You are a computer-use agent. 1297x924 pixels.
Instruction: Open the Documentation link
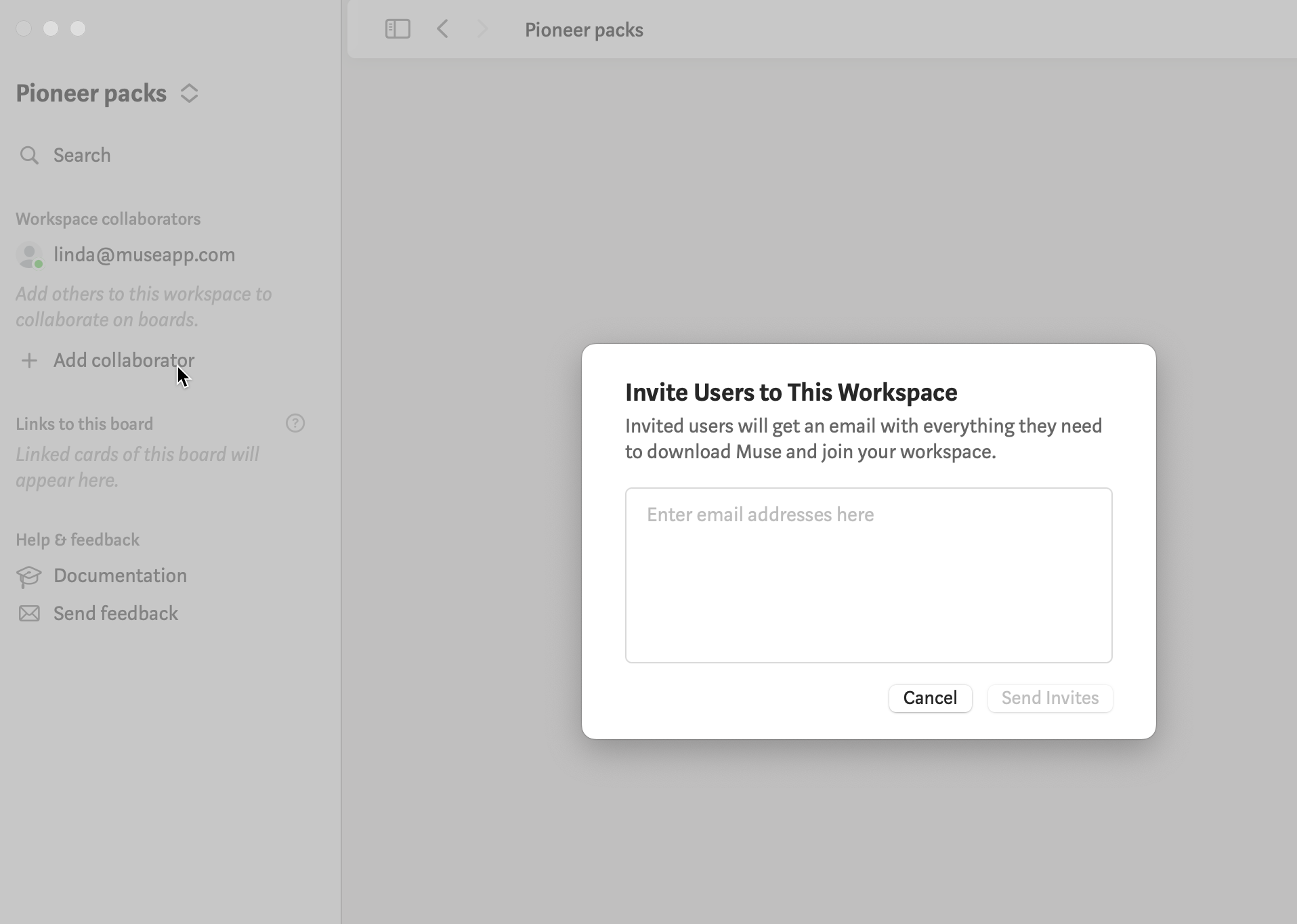[120, 576]
